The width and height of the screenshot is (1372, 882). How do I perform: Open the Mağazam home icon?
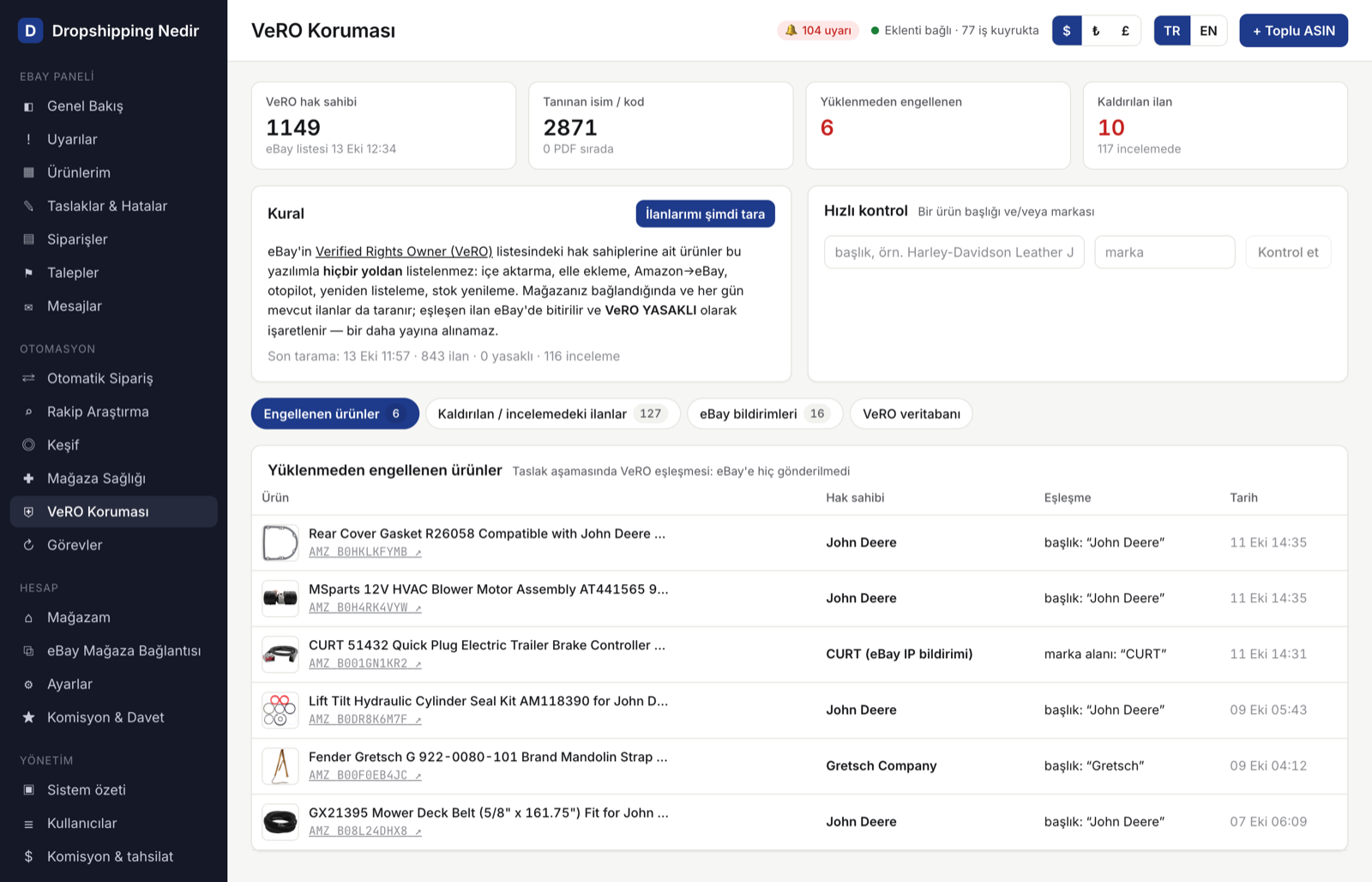click(28, 618)
